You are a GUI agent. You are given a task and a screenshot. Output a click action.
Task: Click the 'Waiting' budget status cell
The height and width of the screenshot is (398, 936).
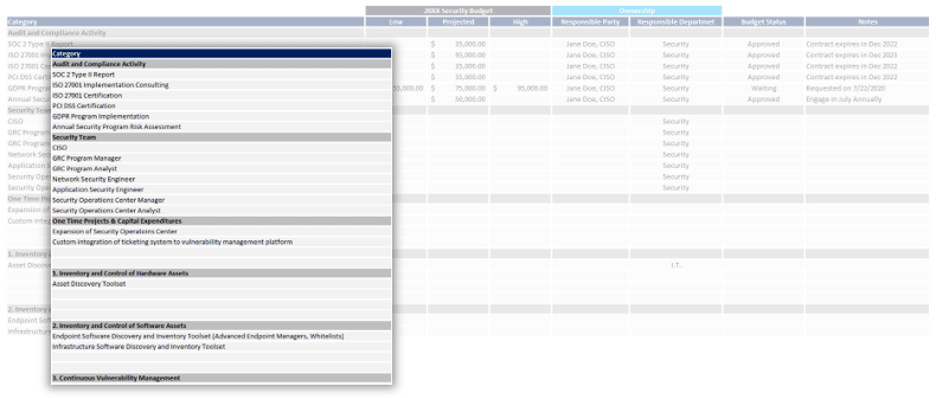click(x=763, y=88)
